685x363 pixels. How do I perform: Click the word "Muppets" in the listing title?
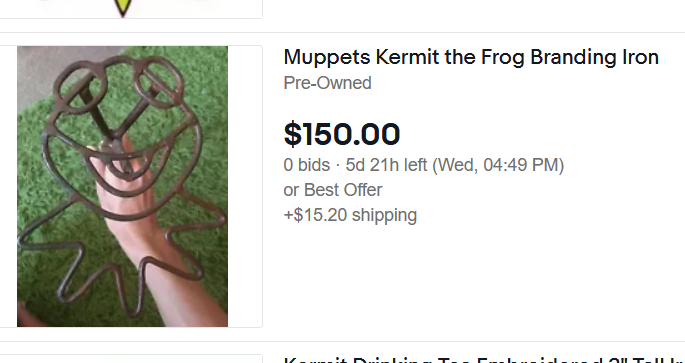(327, 58)
